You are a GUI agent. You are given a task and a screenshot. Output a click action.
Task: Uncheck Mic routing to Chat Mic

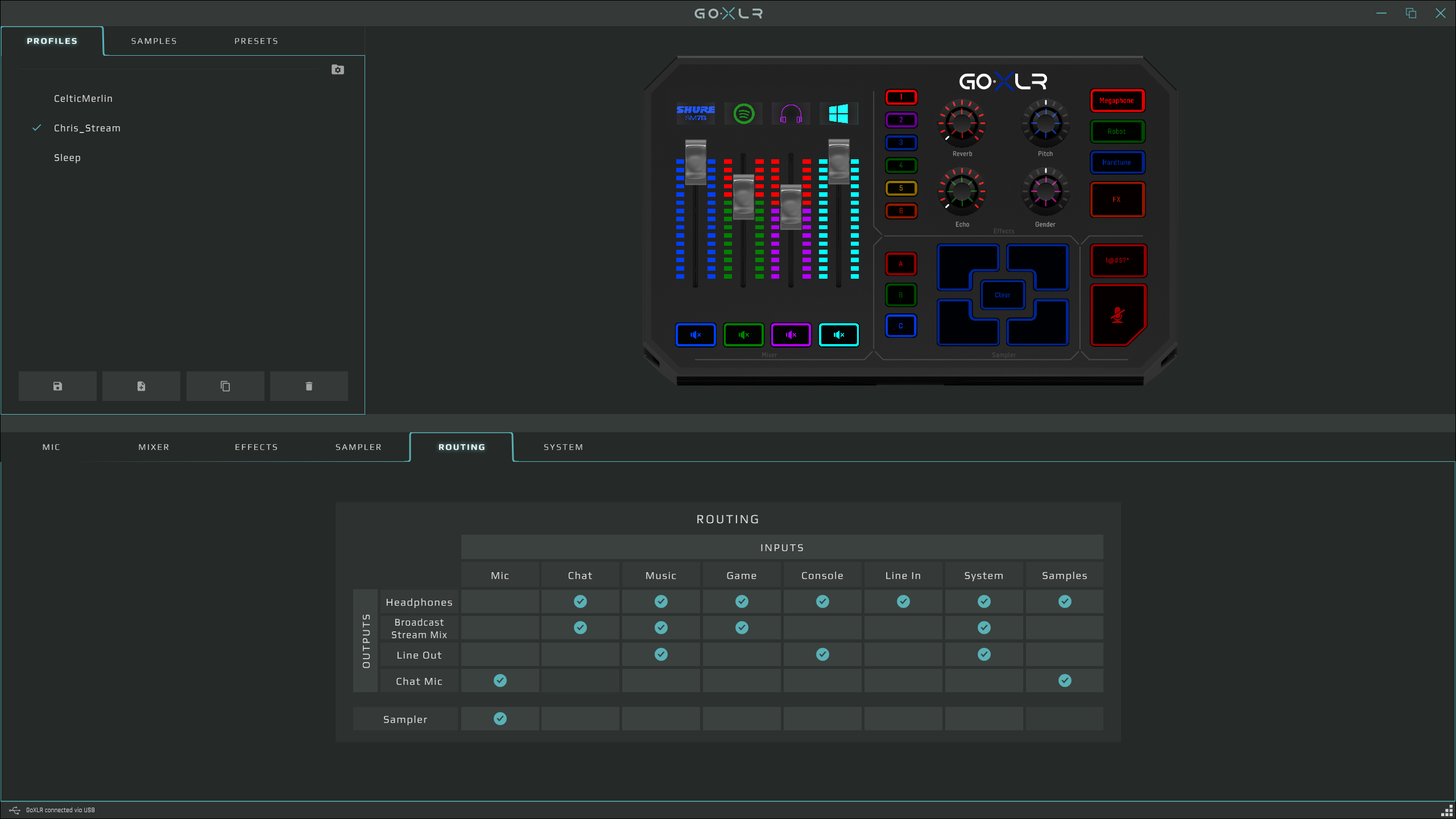point(500,680)
